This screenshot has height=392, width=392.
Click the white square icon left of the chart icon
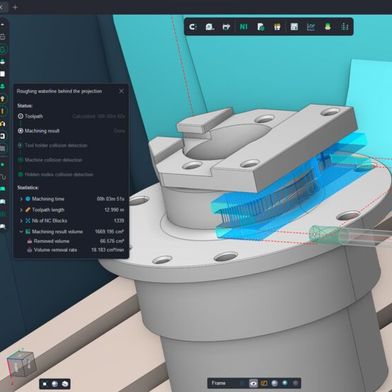coord(294,27)
